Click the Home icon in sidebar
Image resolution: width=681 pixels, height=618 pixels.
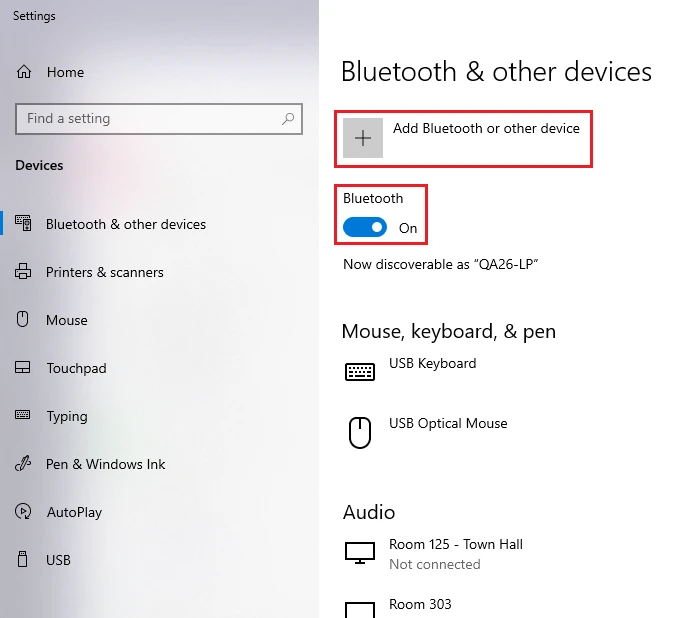23,72
